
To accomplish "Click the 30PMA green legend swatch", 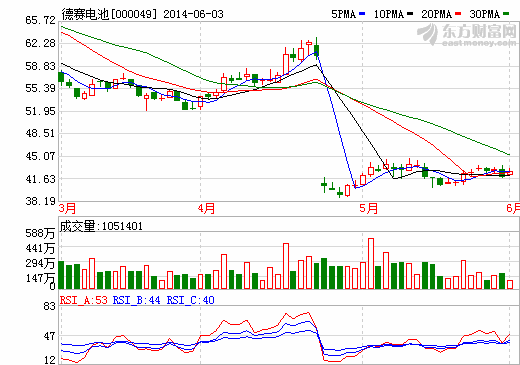I will (506, 14).
